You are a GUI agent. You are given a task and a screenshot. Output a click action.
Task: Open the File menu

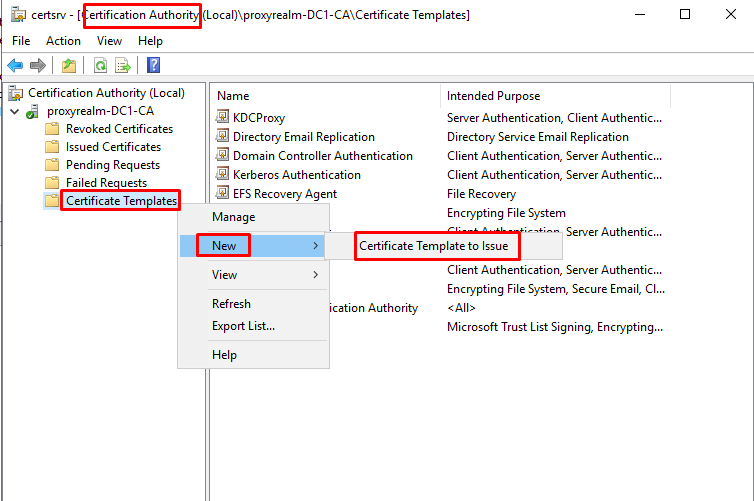[x=21, y=41]
